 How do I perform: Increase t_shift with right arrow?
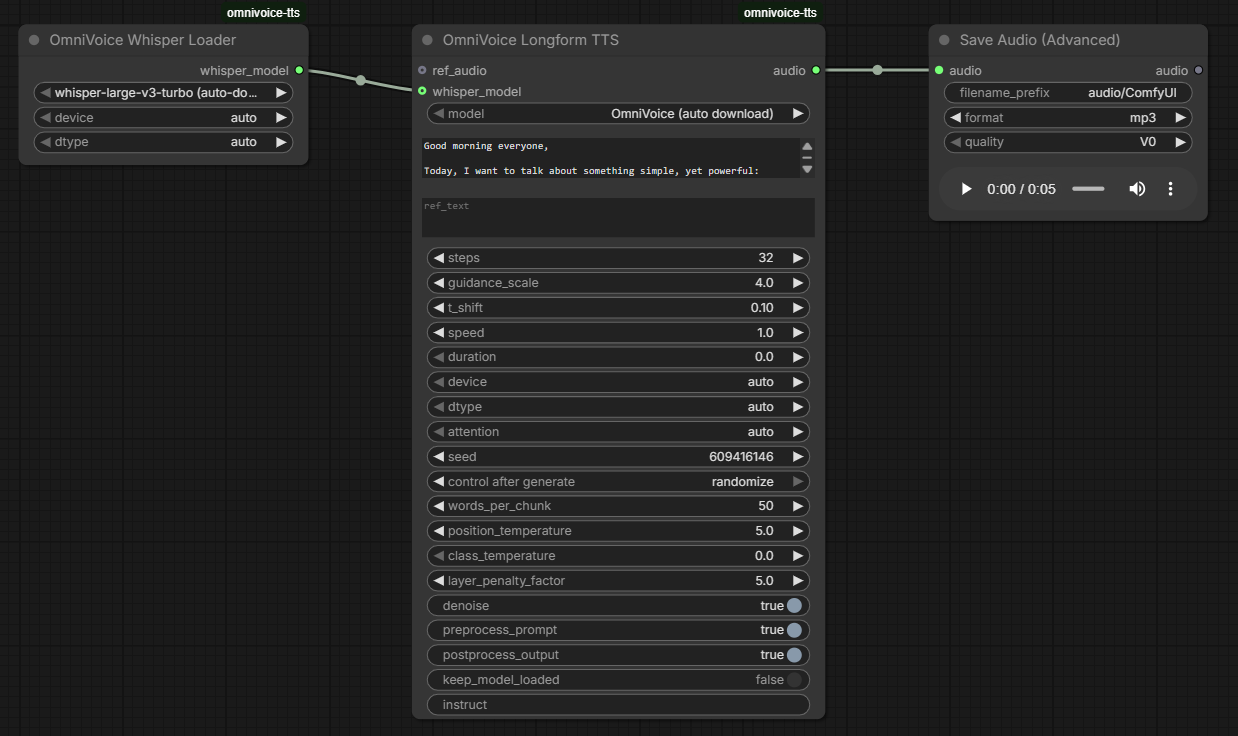pos(798,308)
